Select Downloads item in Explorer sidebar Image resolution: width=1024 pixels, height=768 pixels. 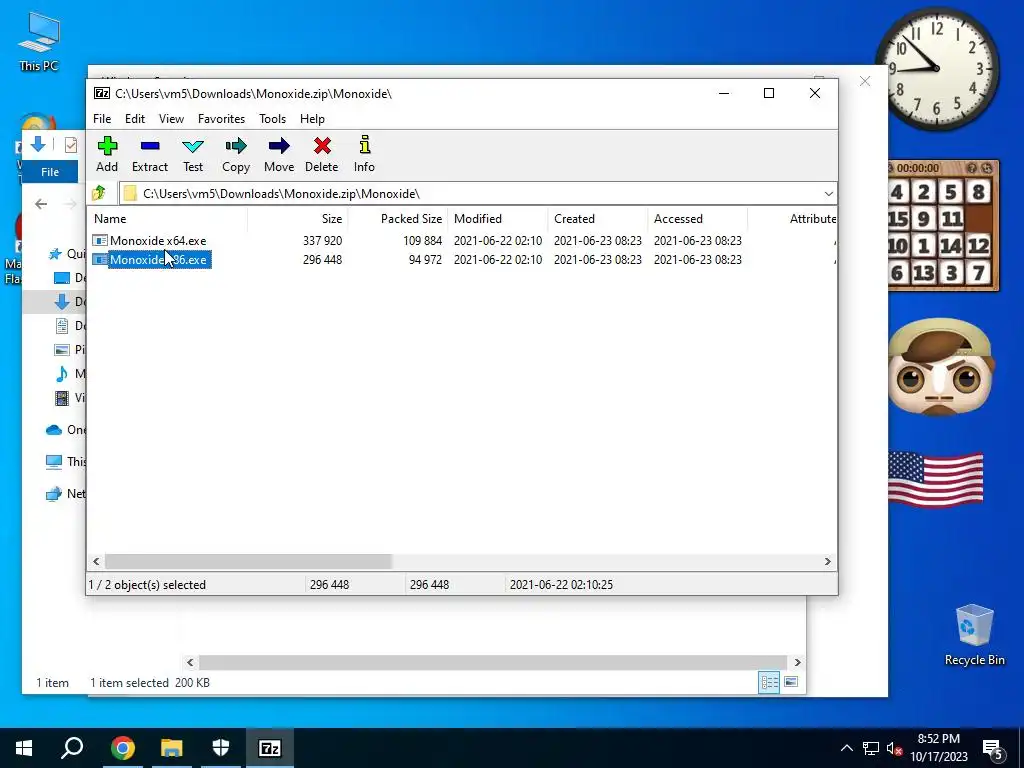click(62, 301)
